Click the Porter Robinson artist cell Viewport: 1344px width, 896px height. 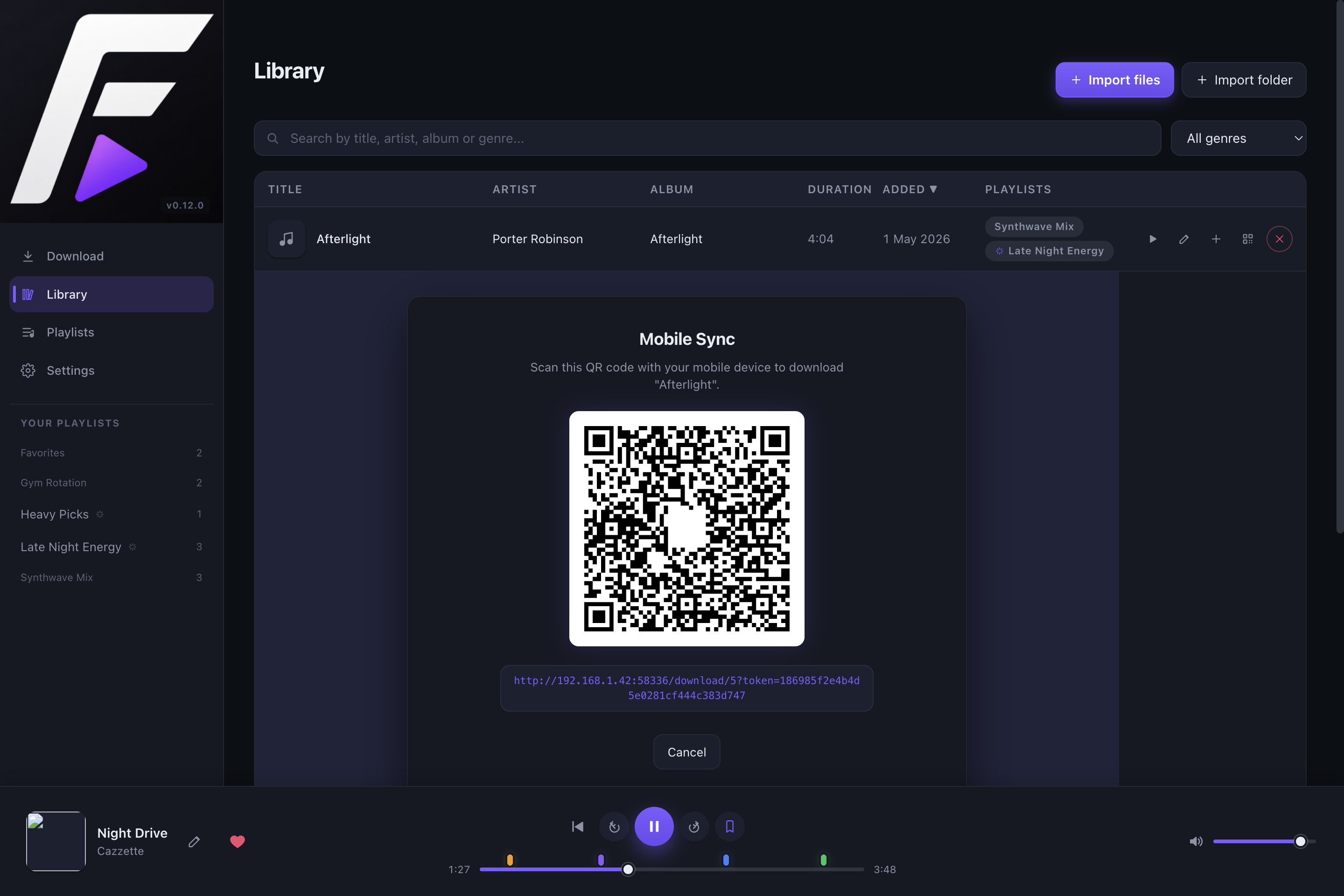pos(537,239)
